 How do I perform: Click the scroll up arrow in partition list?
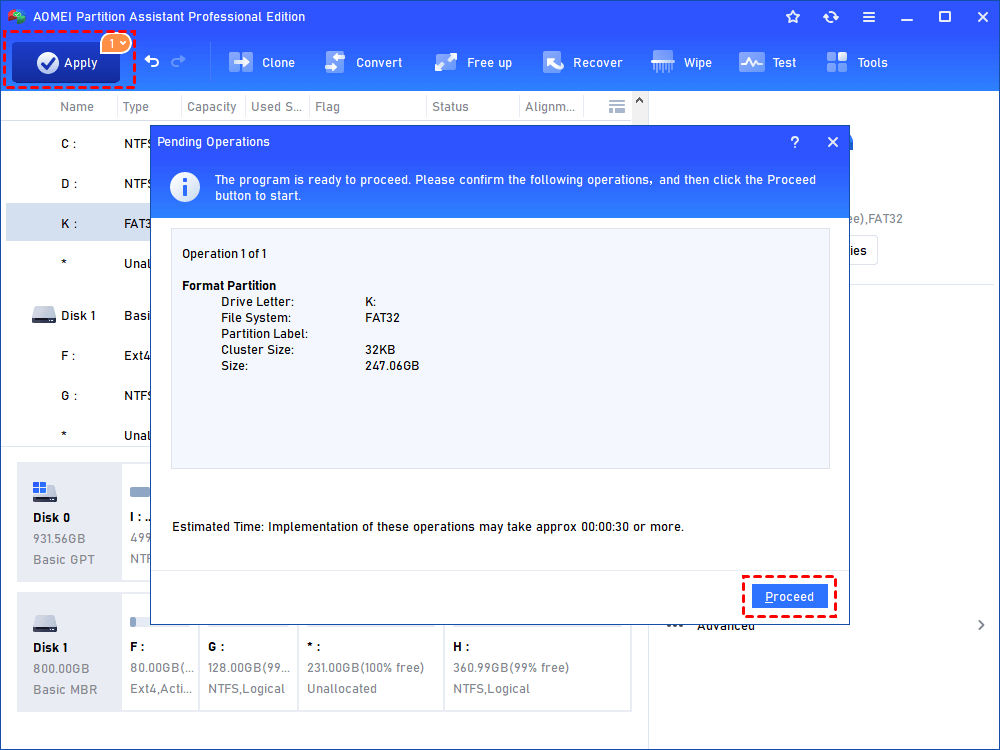pos(640,101)
